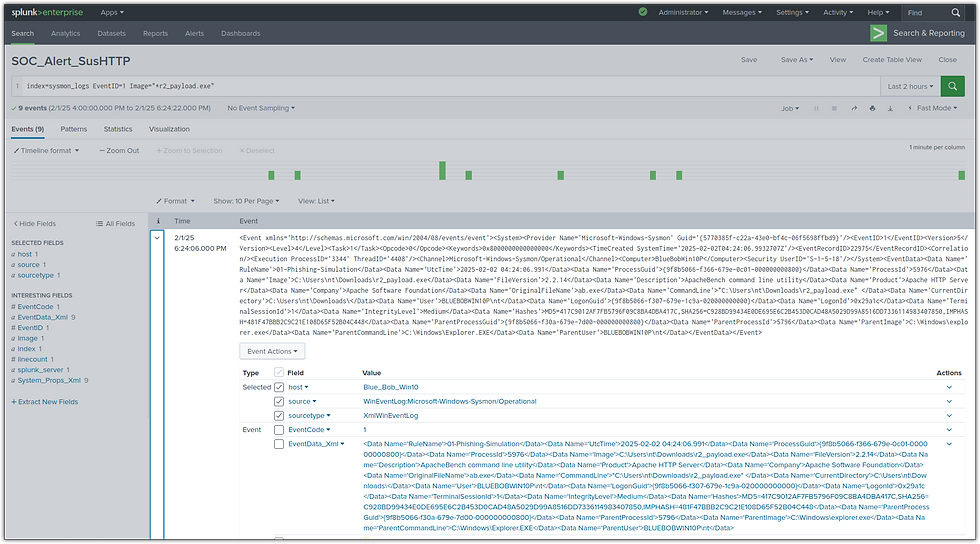The width and height of the screenshot is (980, 544).
Task: Click the rightmost timeline bar
Action: pos(961,175)
